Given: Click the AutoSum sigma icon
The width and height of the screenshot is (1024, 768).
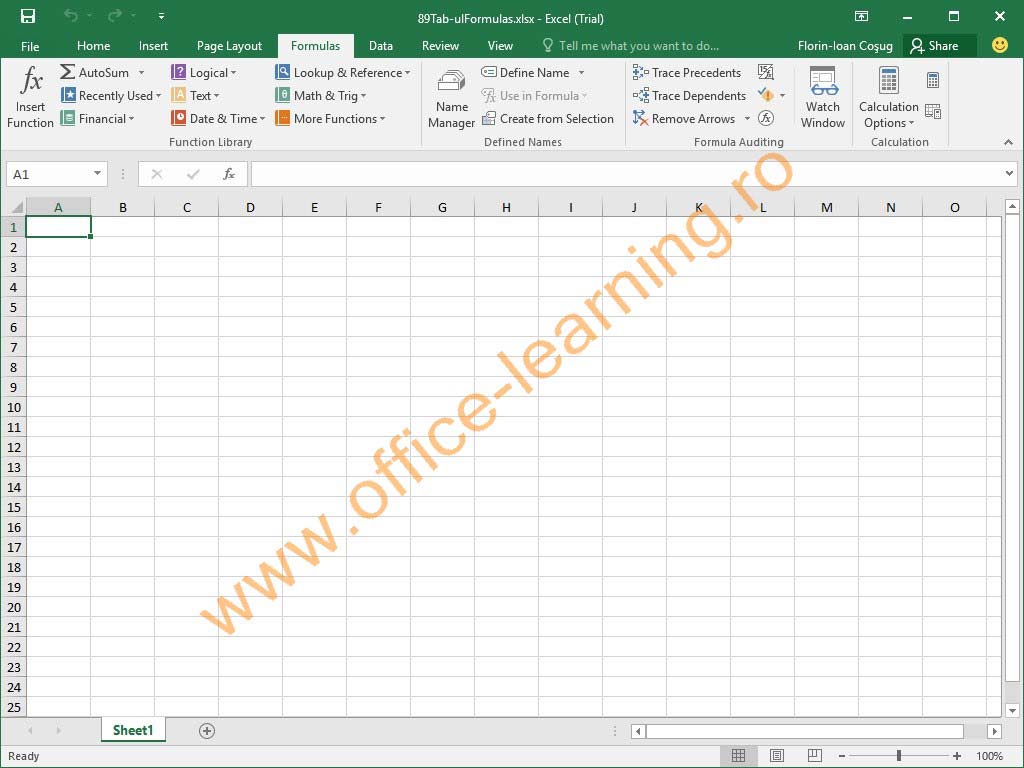Looking at the screenshot, I should tap(68, 72).
